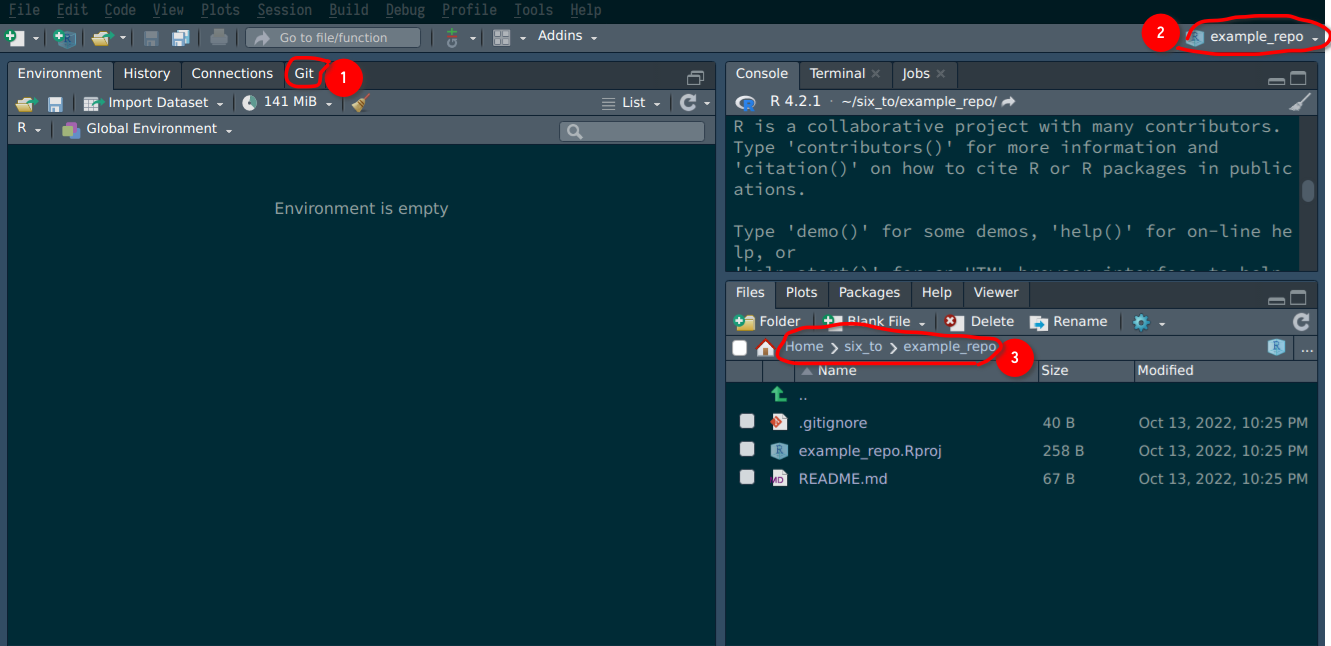Click the project directory R icon in Files
This screenshot has height=646, width=1331.
tap(1276, 347)
